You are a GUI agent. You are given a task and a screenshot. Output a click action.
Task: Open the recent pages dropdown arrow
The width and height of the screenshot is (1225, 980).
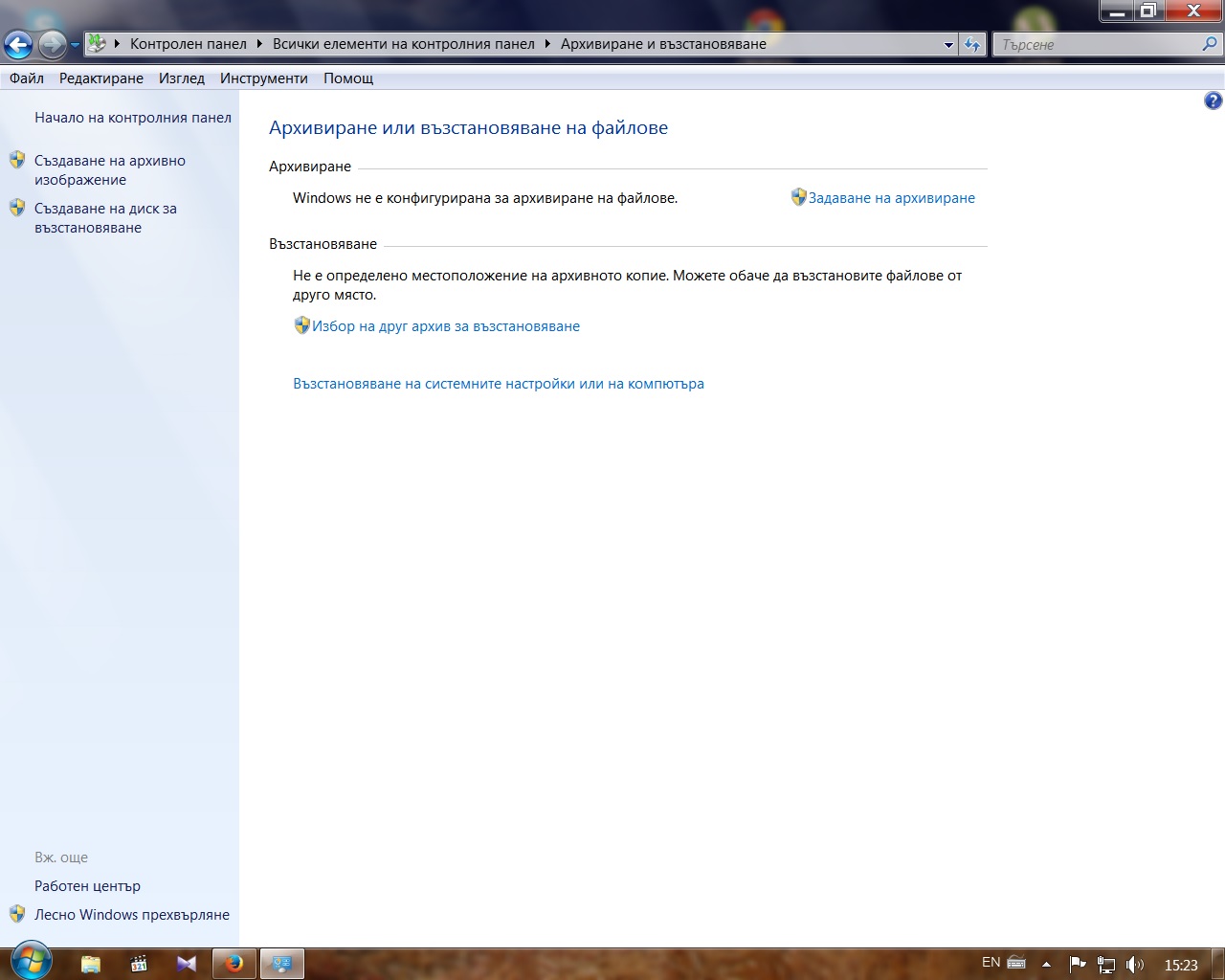click(x=75, y=45)
